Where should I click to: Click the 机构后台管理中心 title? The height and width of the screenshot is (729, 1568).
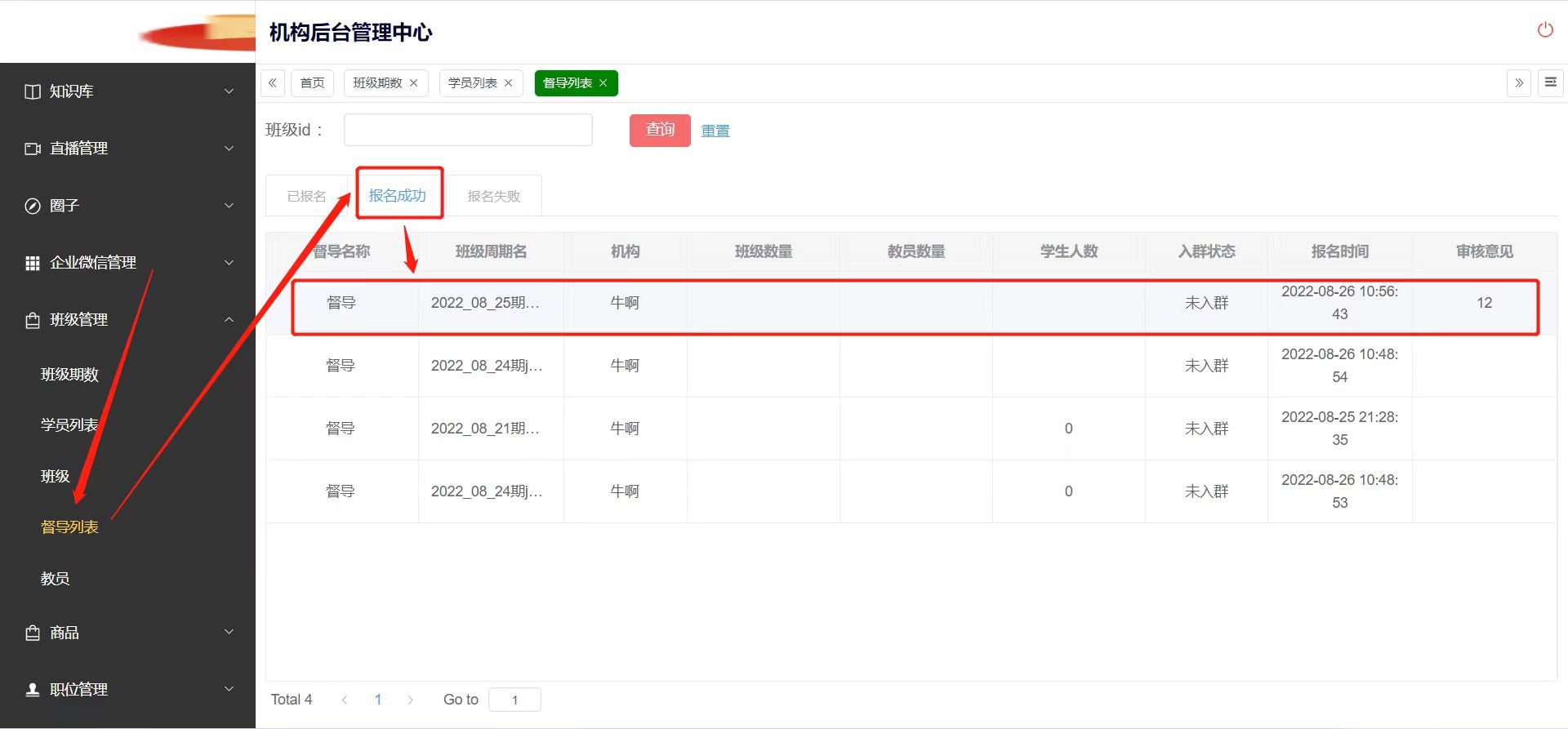point(350,33)
